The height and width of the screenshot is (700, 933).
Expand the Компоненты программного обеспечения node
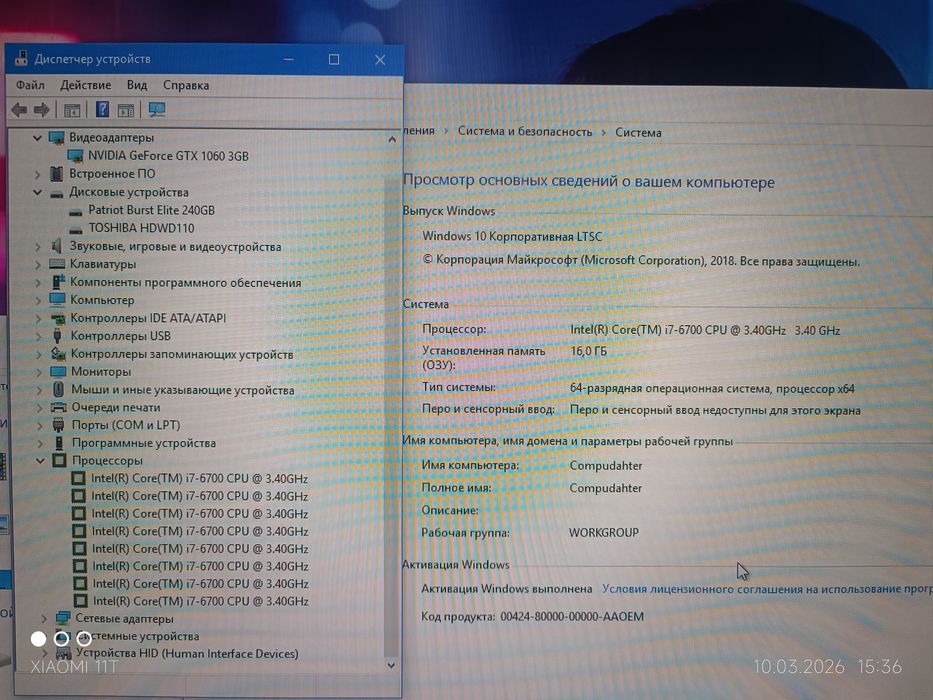(38, 283)
